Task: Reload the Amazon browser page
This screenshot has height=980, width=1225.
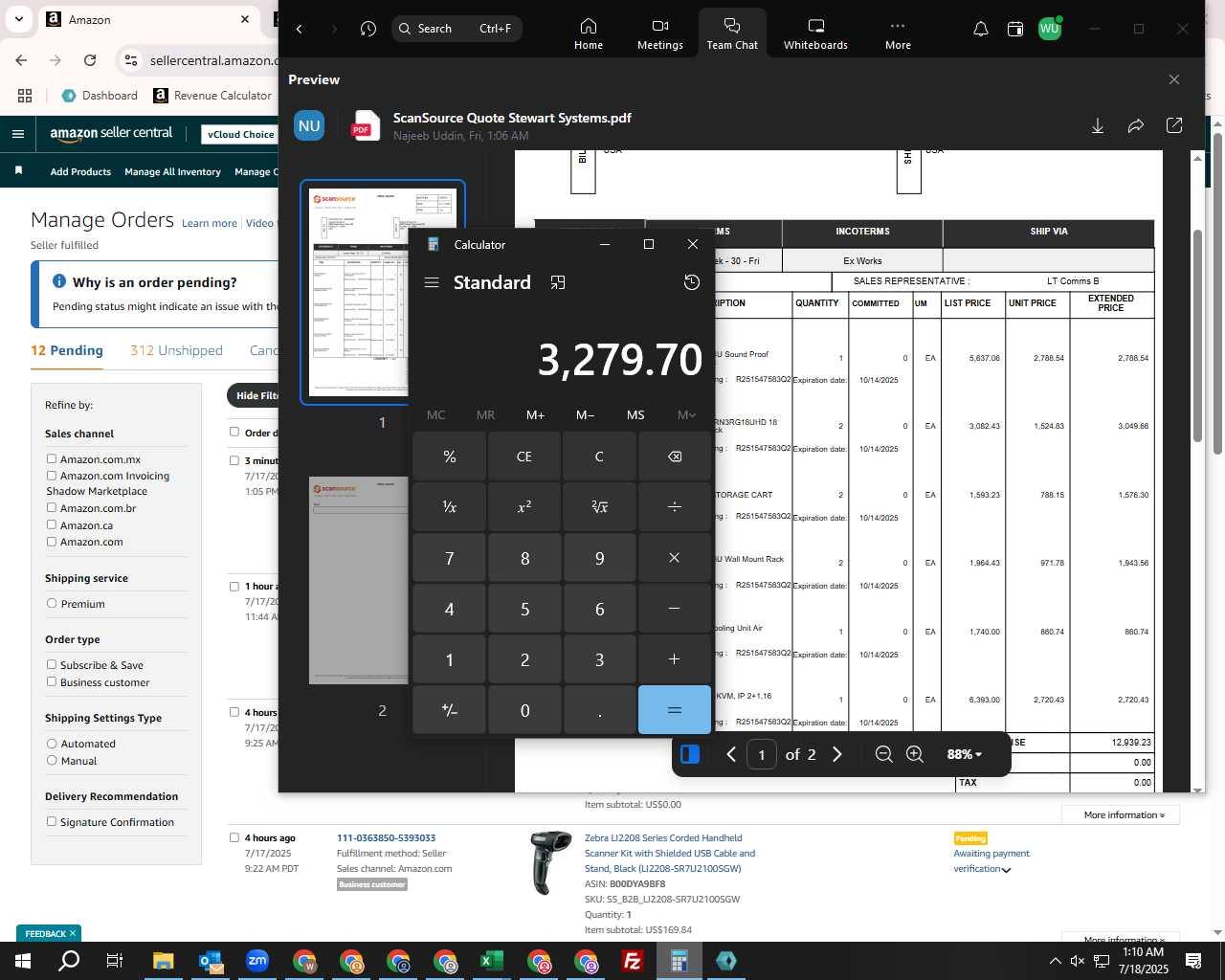Action: tap(90, 60)
